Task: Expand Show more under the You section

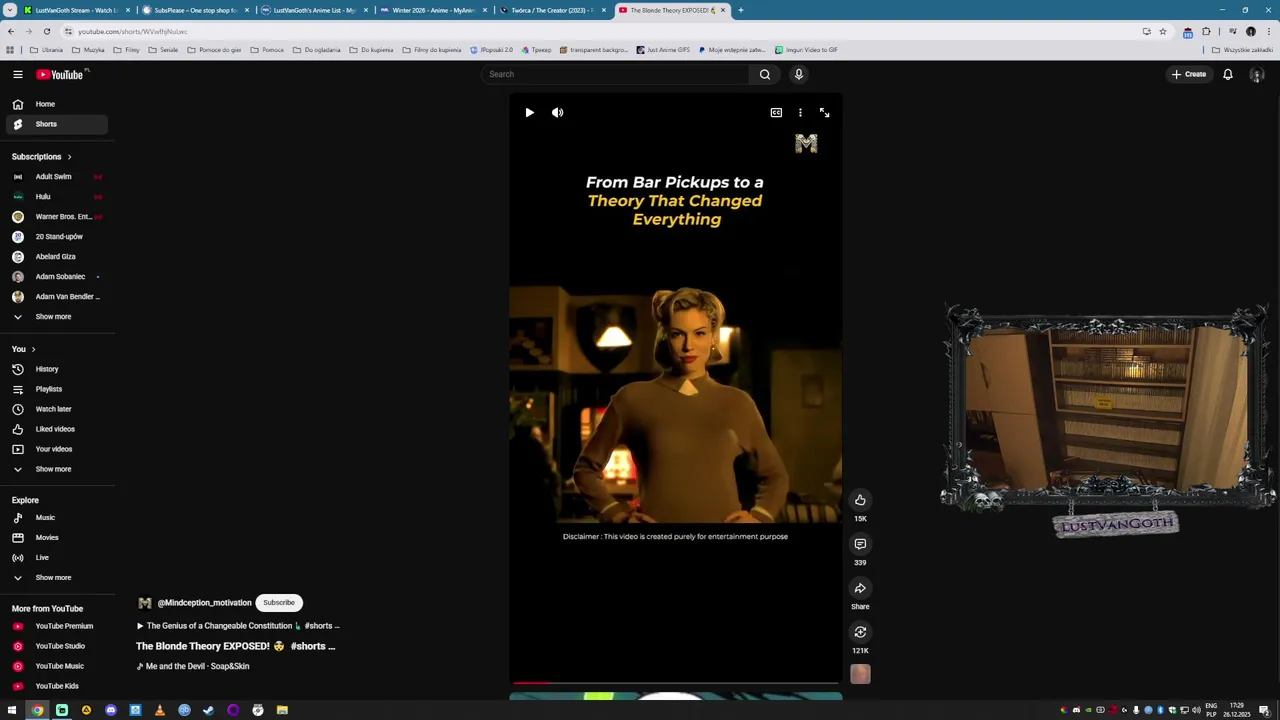Action: pos(56,469)
